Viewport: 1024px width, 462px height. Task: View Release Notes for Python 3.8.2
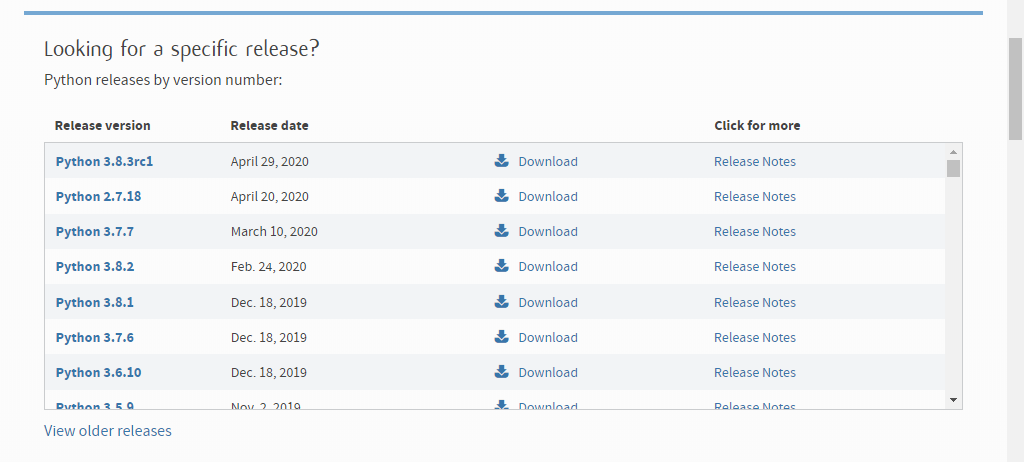point(755,267)
